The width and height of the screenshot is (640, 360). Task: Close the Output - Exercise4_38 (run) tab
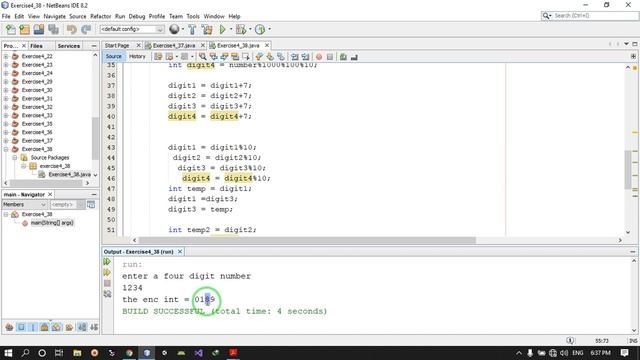[180, 252]
